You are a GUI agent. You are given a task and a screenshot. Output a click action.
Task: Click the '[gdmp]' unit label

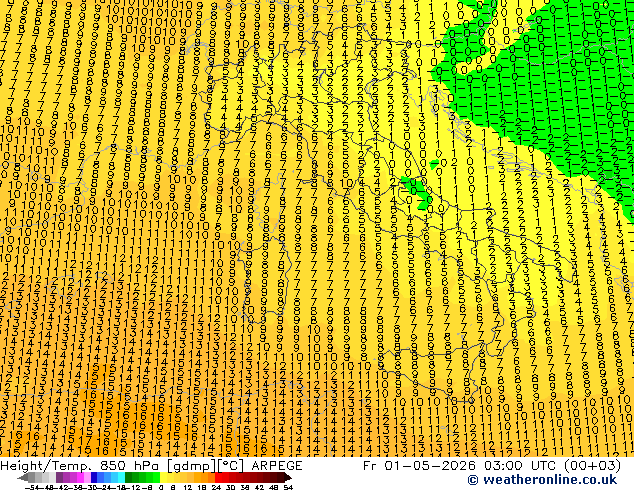click(x=192, y=466)
